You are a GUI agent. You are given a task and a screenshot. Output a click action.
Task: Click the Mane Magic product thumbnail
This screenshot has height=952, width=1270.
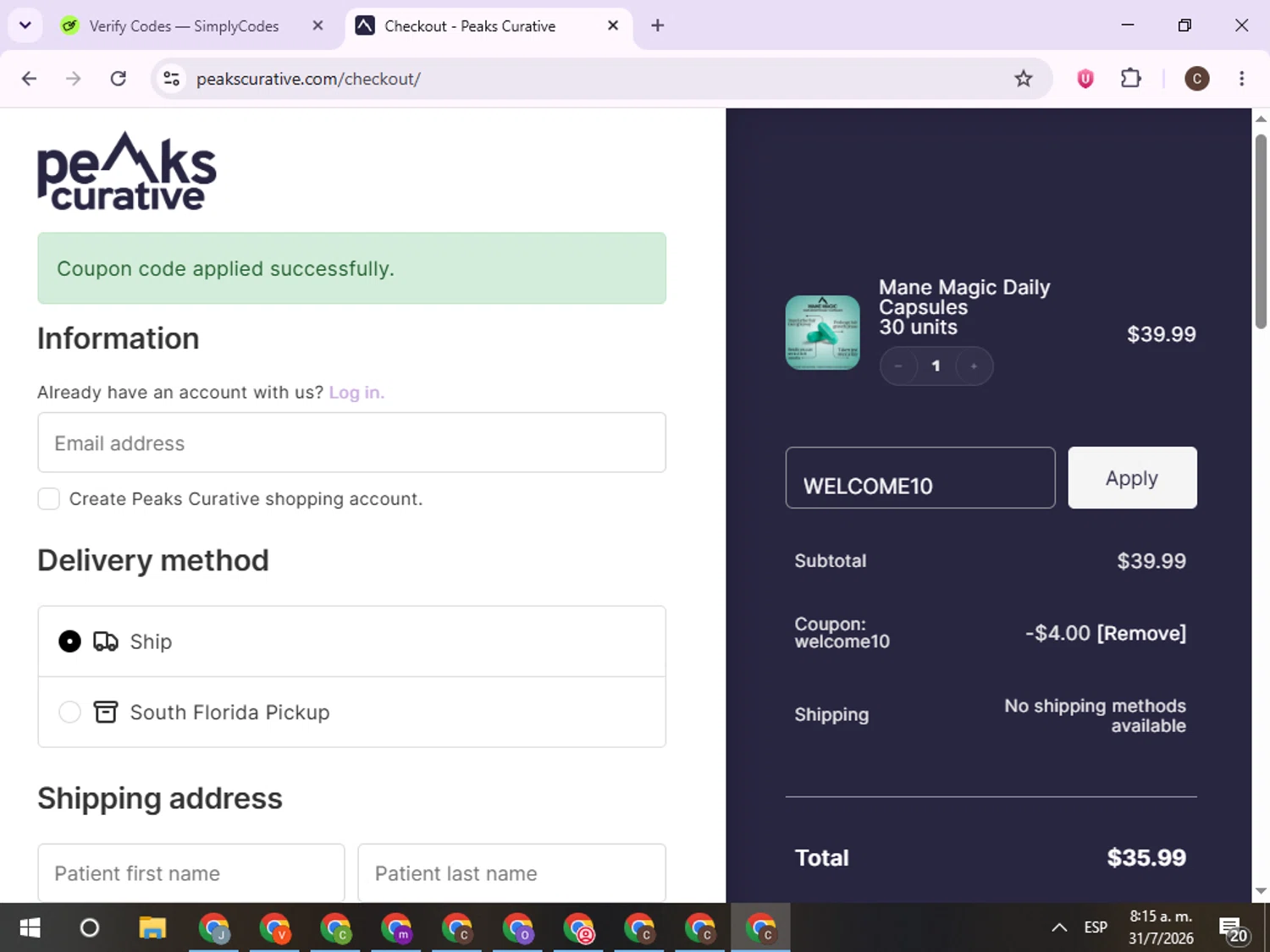[x=822, y=333]
